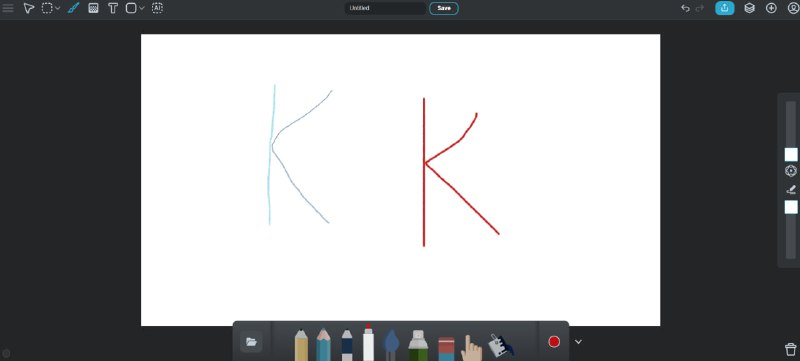Select the teal colored pencil brush

coord(323,345)
